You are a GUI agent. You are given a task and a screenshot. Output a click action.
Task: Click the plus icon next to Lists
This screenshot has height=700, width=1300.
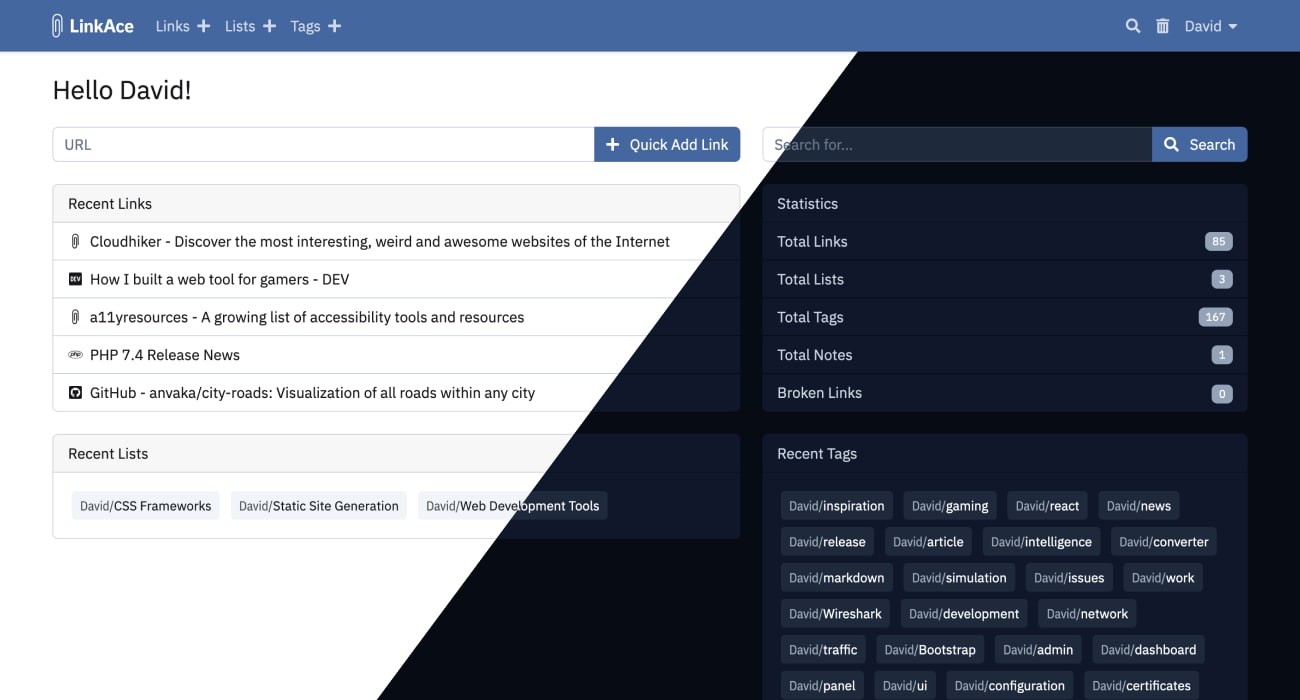(268, 25)
